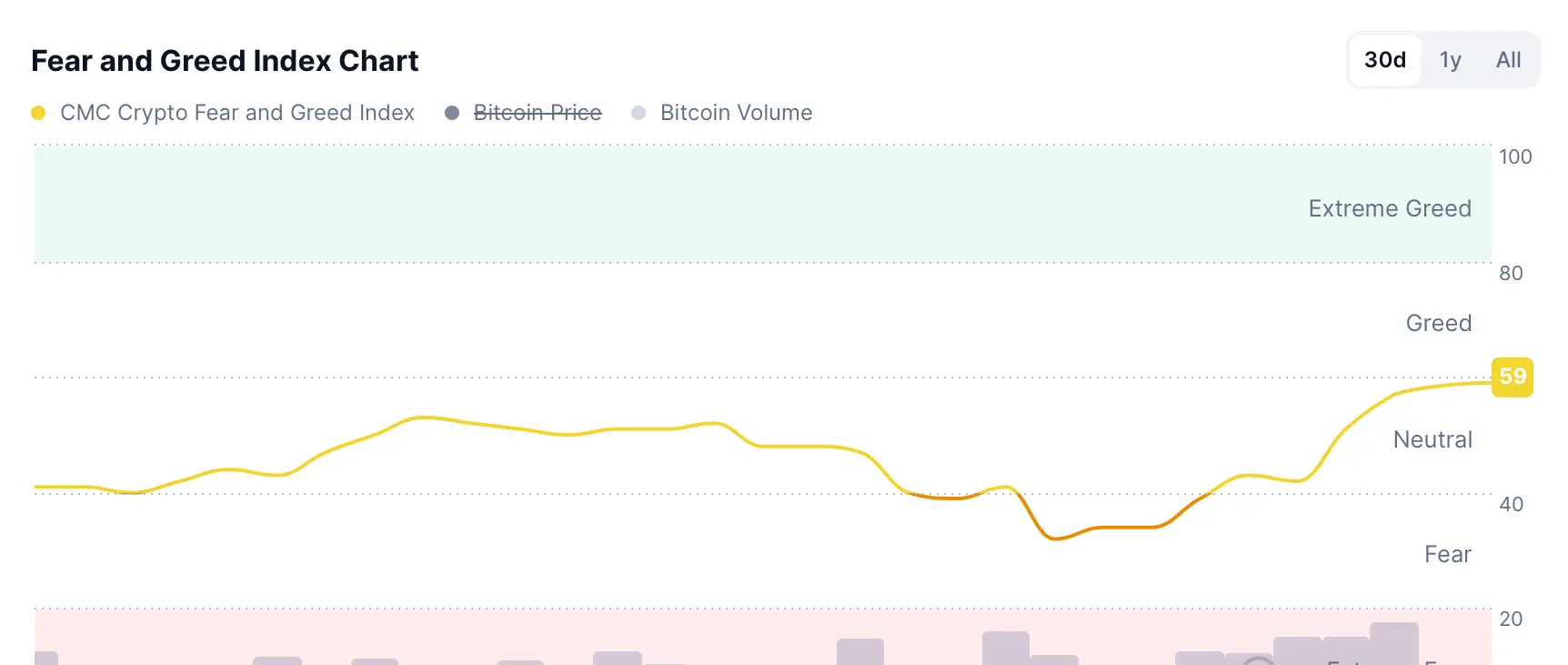The height and width of the screenshot is (665, 1568).
Task: Click the Fear zone label
Action: coord(1448,554)
